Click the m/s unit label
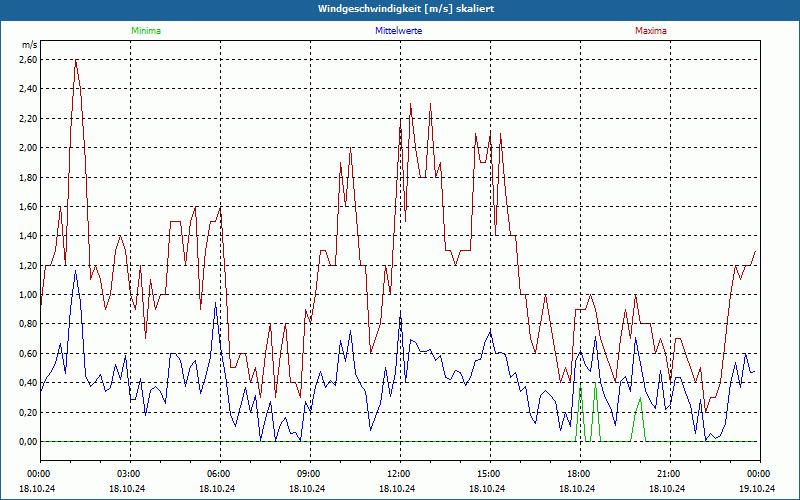Image resolution: width=800 pixels, height=500 pixels. (30, 45)
